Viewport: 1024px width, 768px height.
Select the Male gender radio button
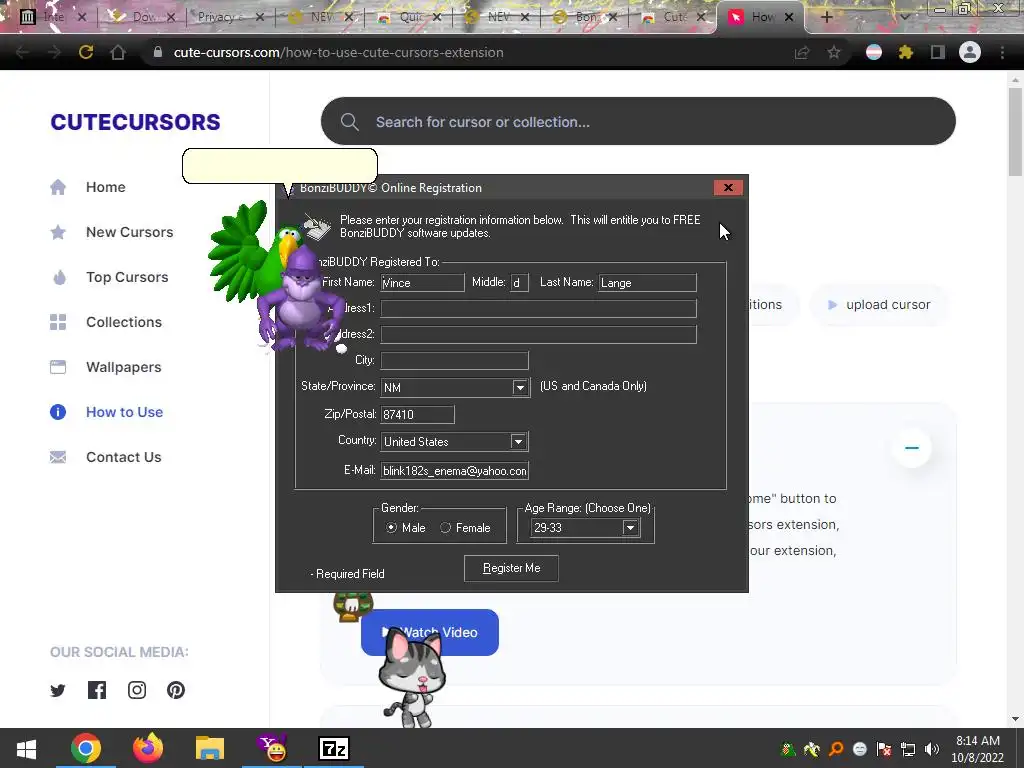(x=391, y=528)
